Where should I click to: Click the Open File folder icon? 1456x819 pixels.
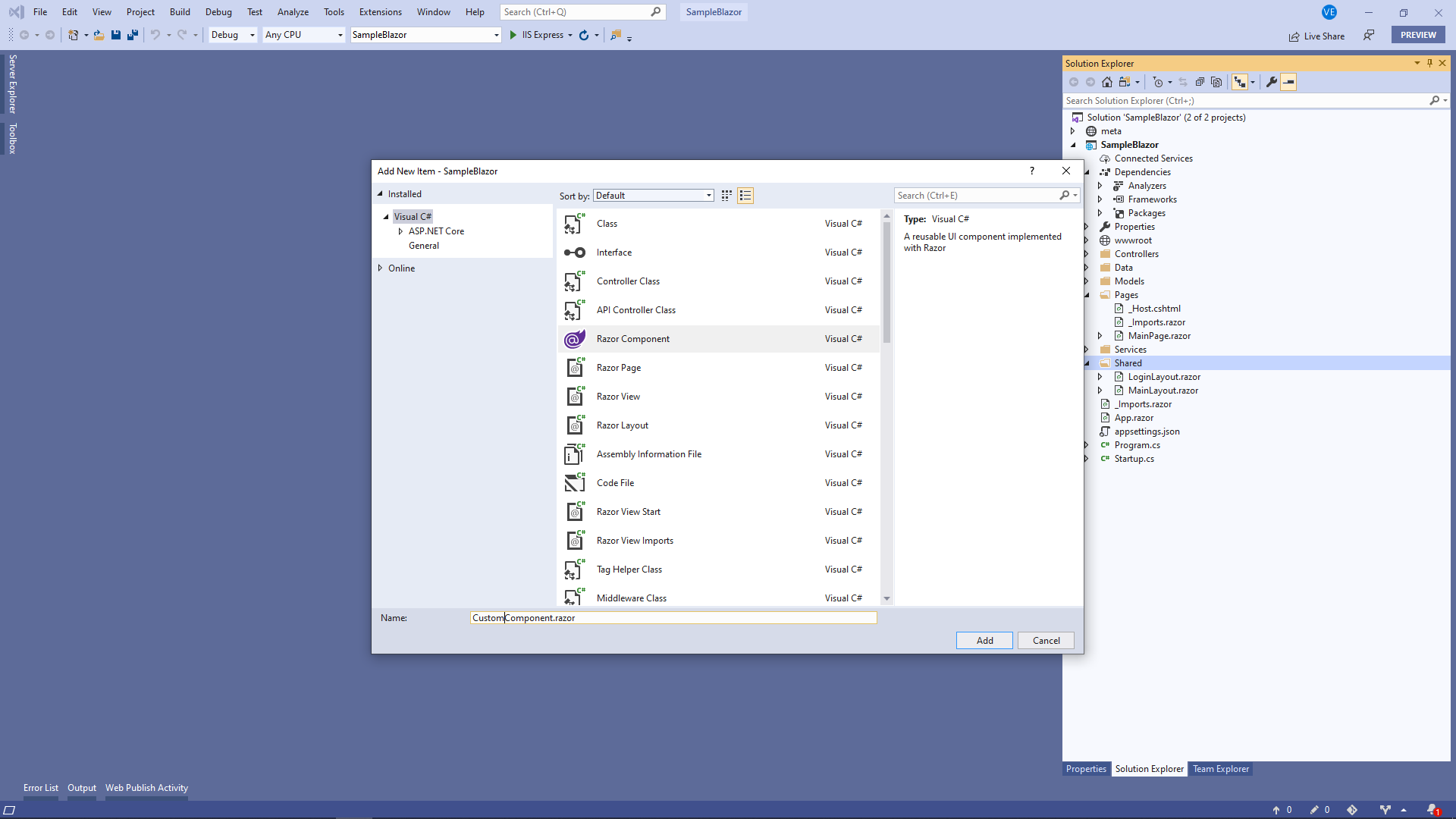coord(99,35)
